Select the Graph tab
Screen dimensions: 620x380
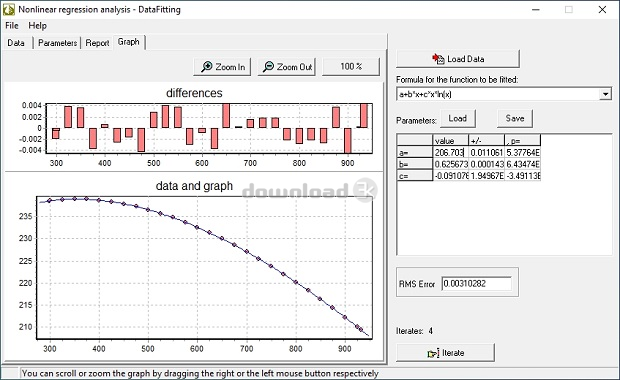129,42
